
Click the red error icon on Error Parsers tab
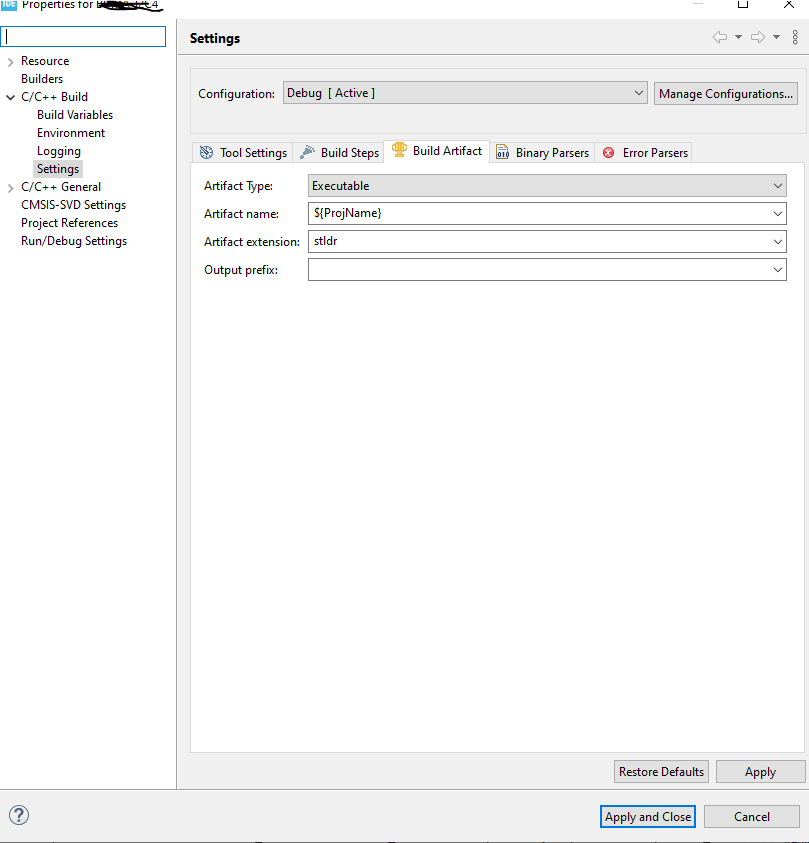coord(609,152)
